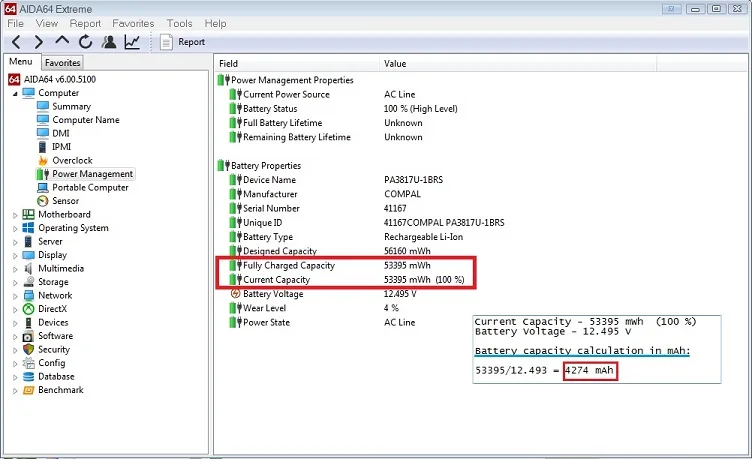Viewport: 752px width, 459px height.
Task: Click the Security shield icon
Action: coord(28,349)
